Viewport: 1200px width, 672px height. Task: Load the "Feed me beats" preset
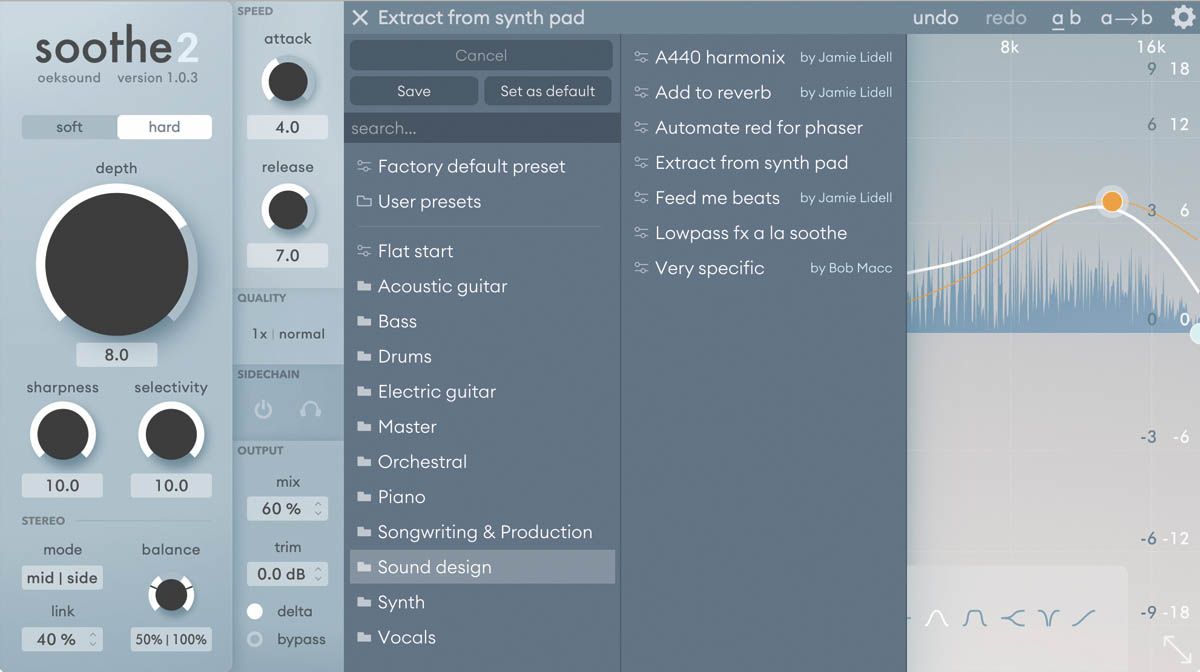pyautogui.click(x=717, y=198)
